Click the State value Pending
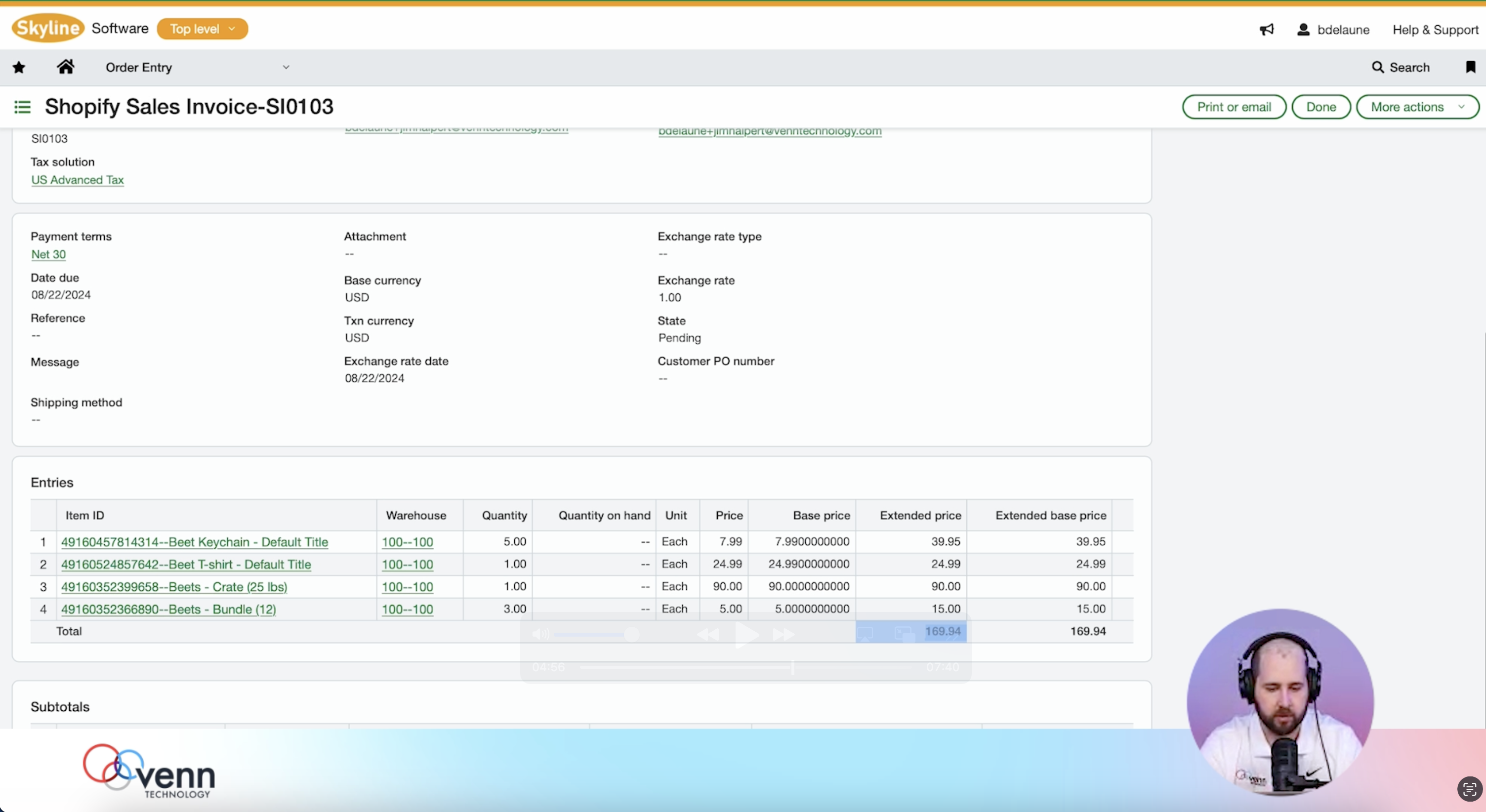 click(x=680, y=338)
